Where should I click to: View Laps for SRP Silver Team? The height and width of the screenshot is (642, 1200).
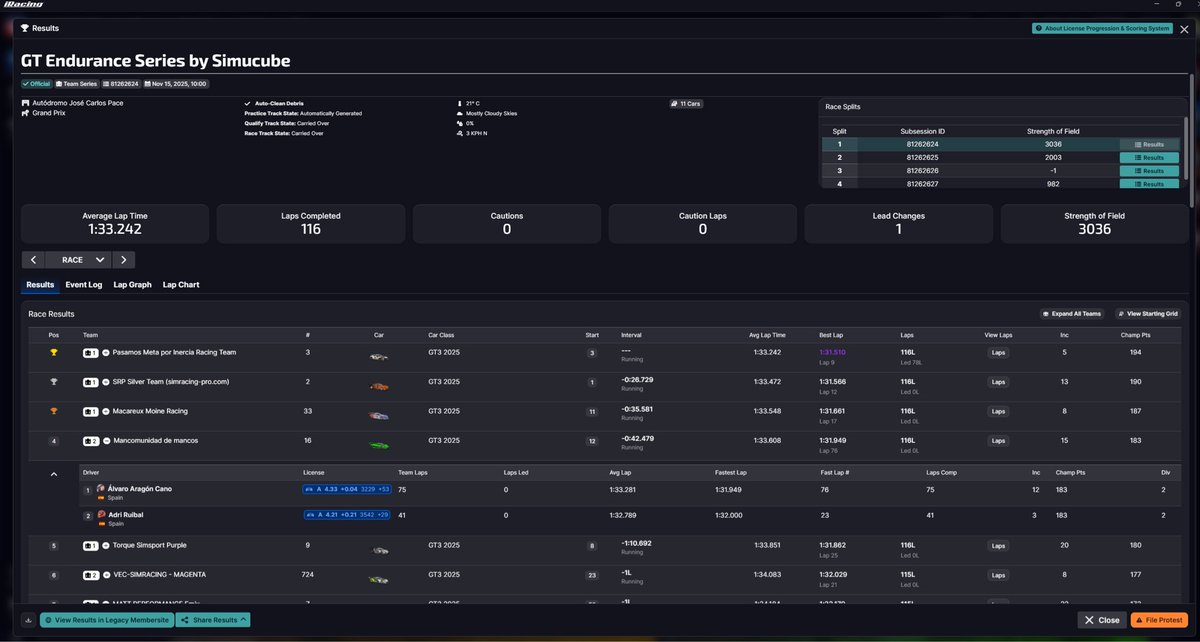(998, 382)
